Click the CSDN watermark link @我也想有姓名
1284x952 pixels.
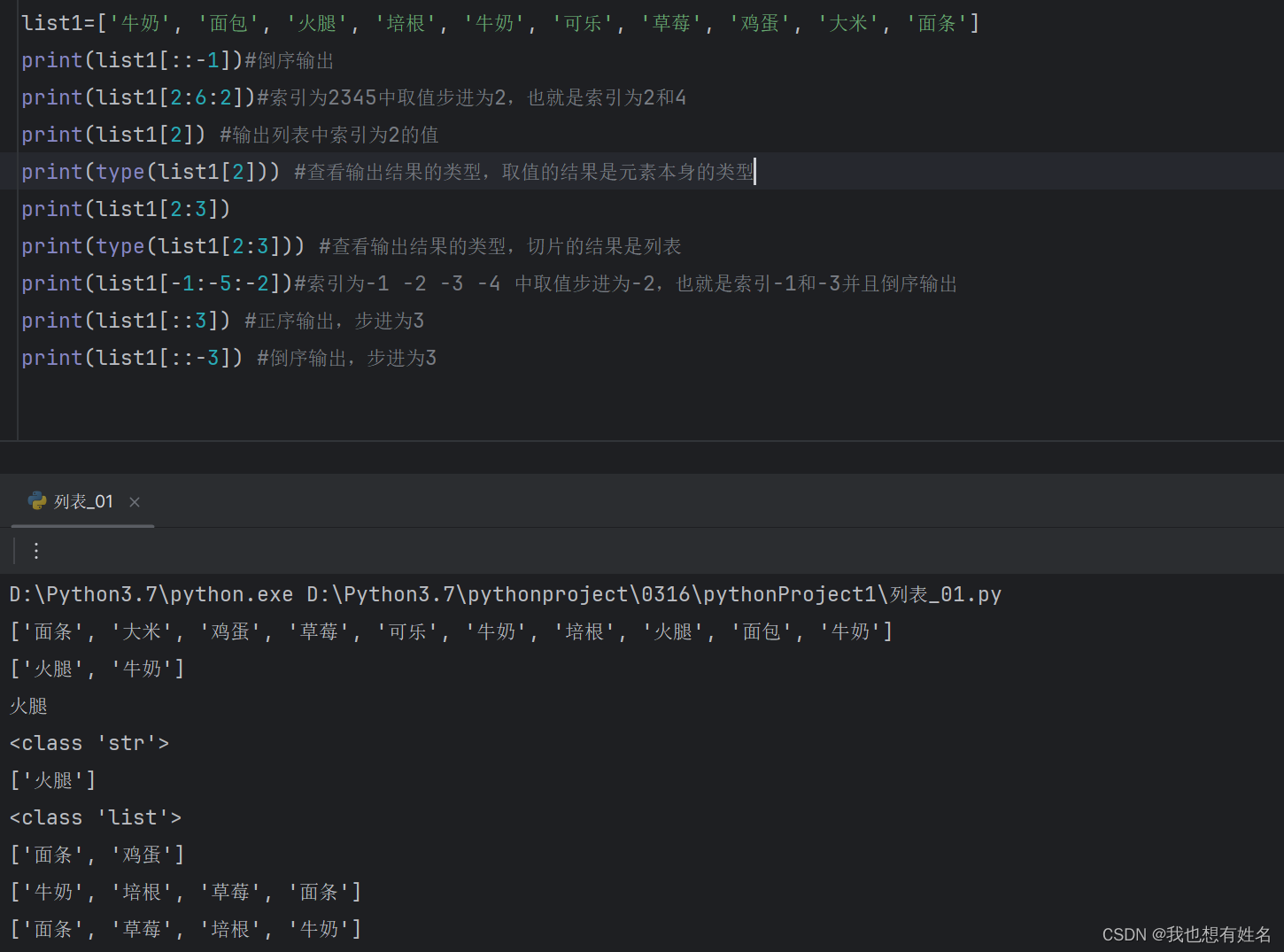click(1187, 933)
